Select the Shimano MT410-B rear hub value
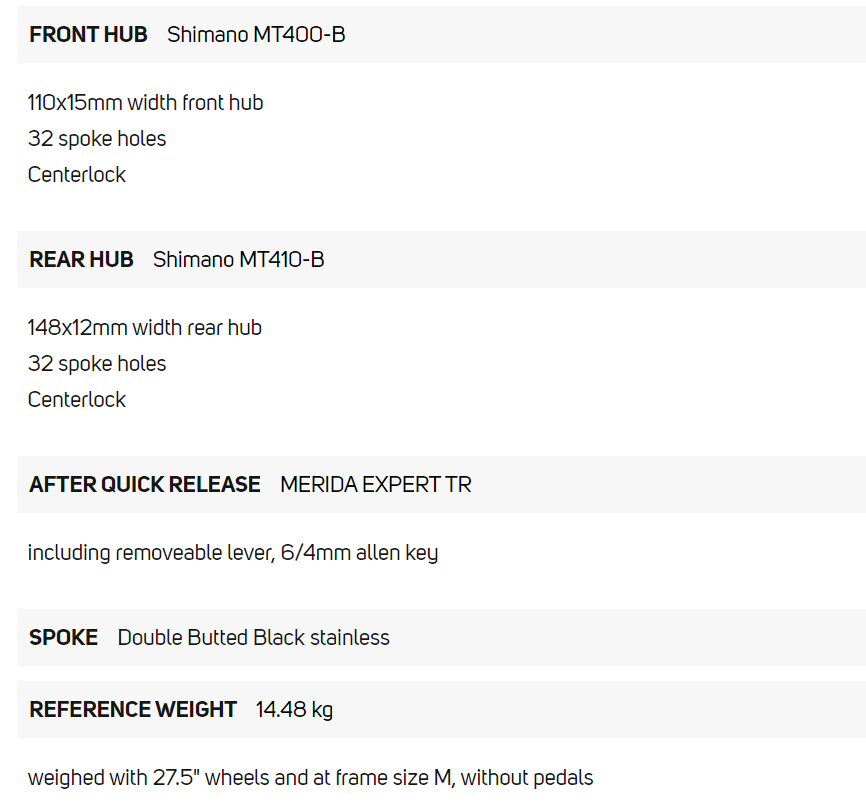866x811 pixels. click(238, 260)
